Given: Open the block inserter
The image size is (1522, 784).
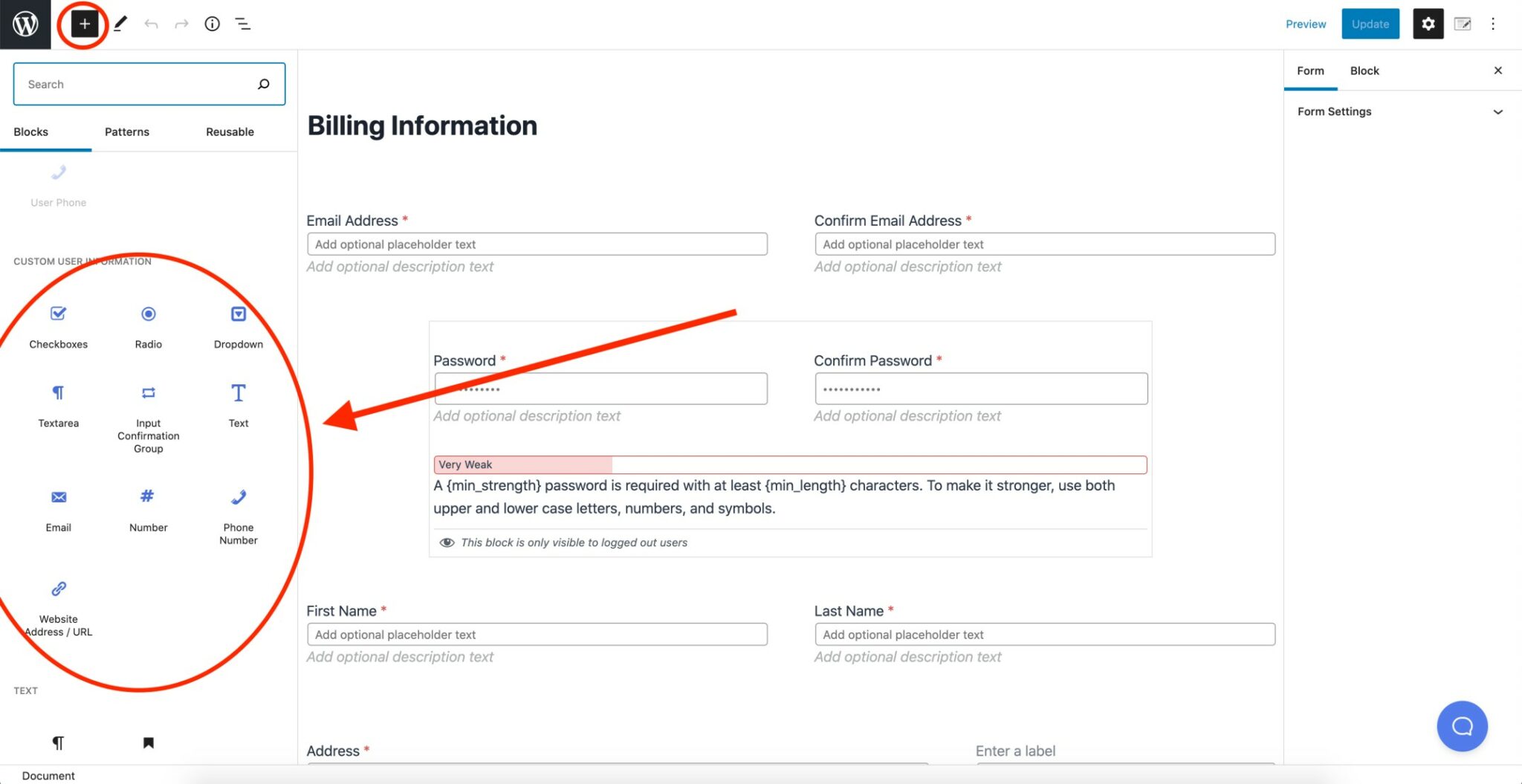Looking at the screenshot, I should click(84, 24).
